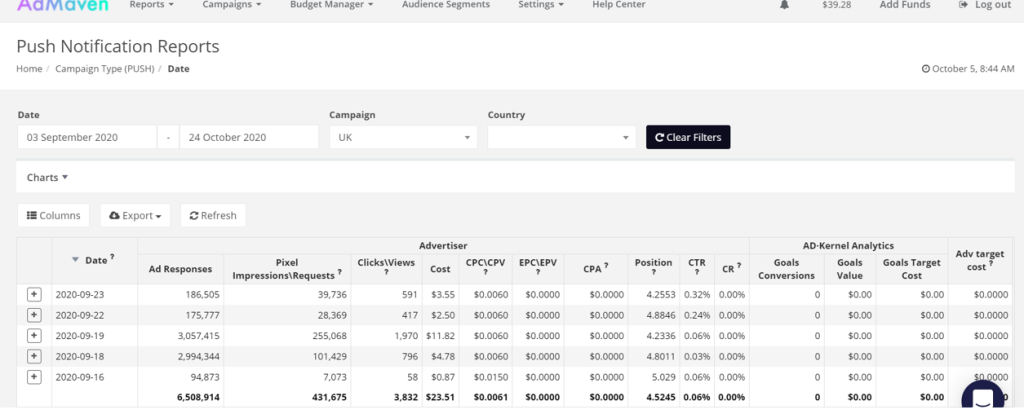This screenshot has height=414, width=1024.
Task: Go to Audience Segments
Action: (446, 5)
